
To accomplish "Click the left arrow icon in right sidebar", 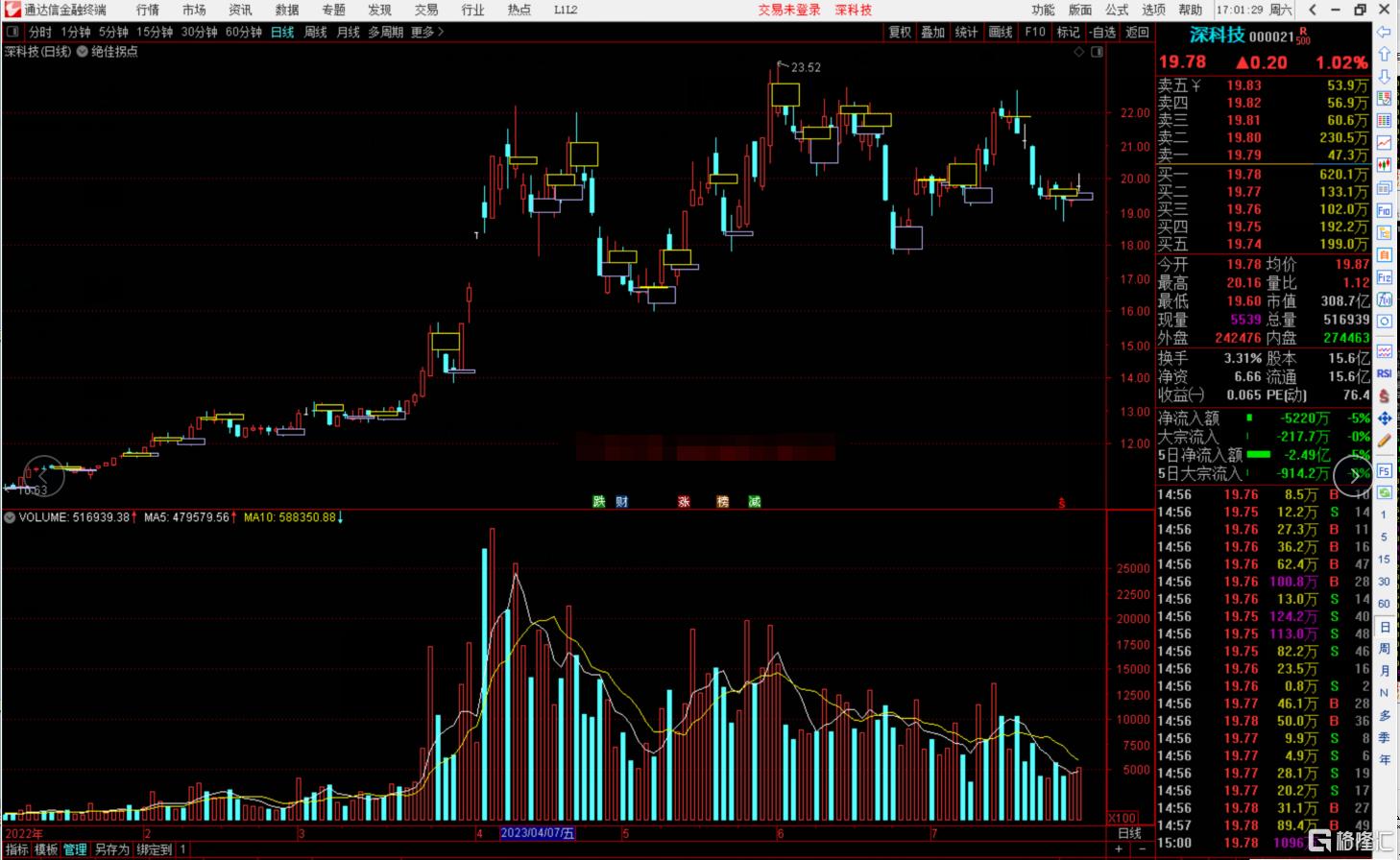I will pyautogui.click(x=1384, y=33).
